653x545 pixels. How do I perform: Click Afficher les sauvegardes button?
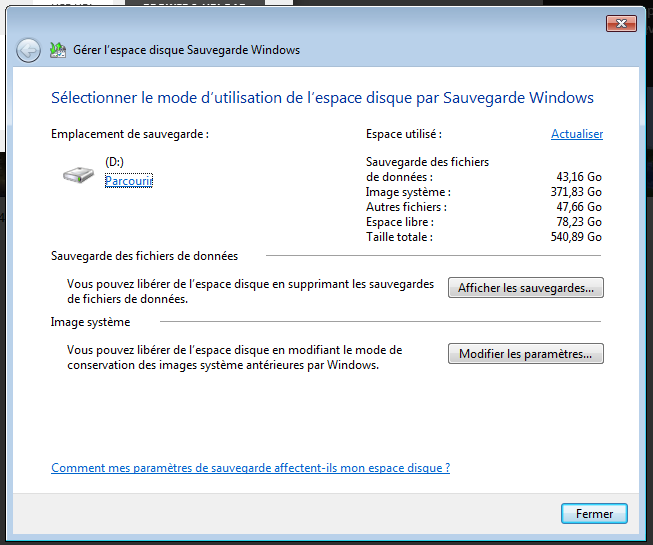[526, 288]
